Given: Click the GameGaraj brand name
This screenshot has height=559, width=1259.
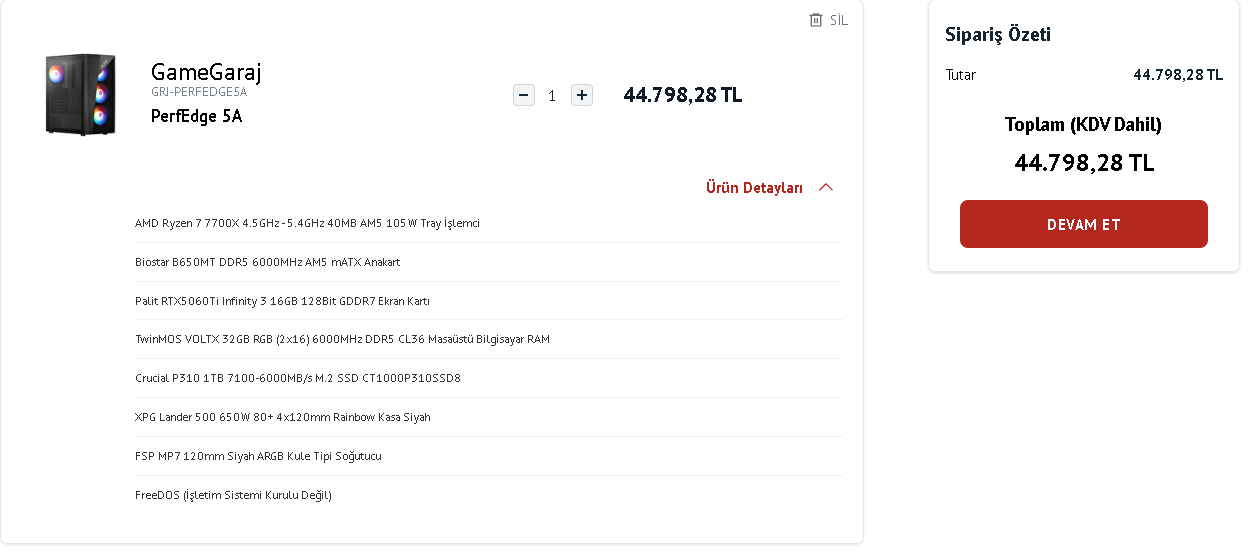Looking at the screenshot, I should (206, 72).
